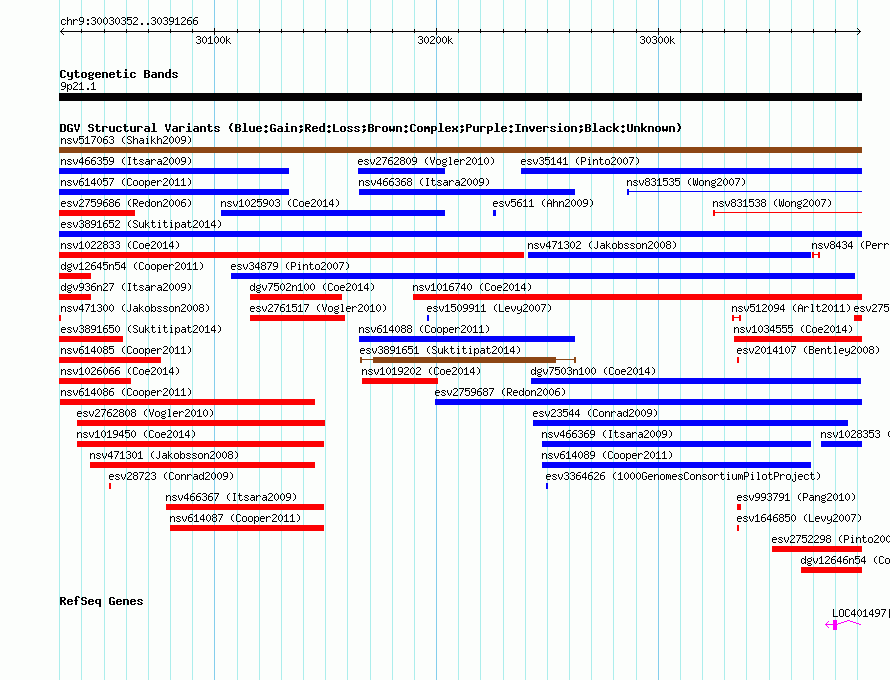Select esv2761517 (Vogler2010) label
Screen dimensions: 890x680
(x=318, y=308)
